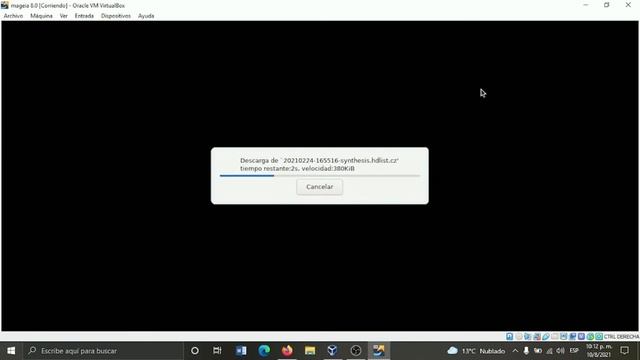Click the display settings status icon
640x360 pixels.
point(564,336)
